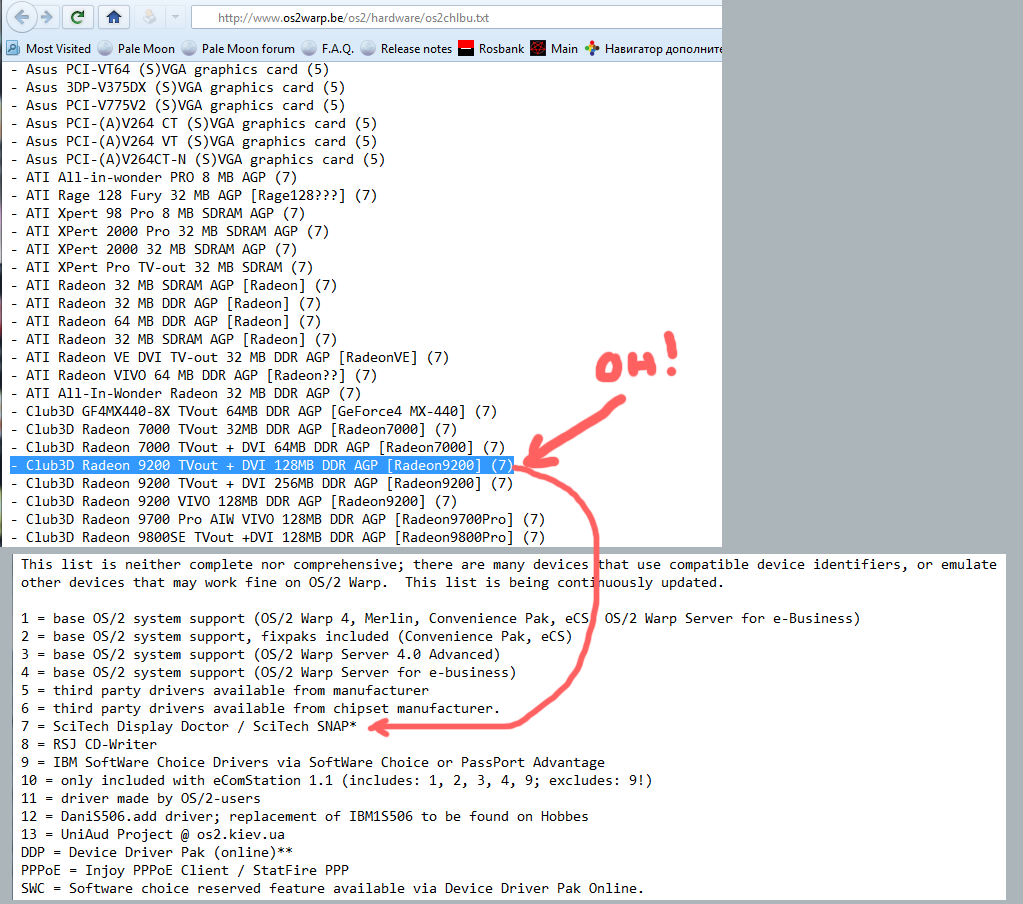Click line 'Asus PCI-(A)V264 CT (S)VGA graphics card'
The height and width of the screenshot is (904, 1023).
pyautogui.click(x=194, y=123)
